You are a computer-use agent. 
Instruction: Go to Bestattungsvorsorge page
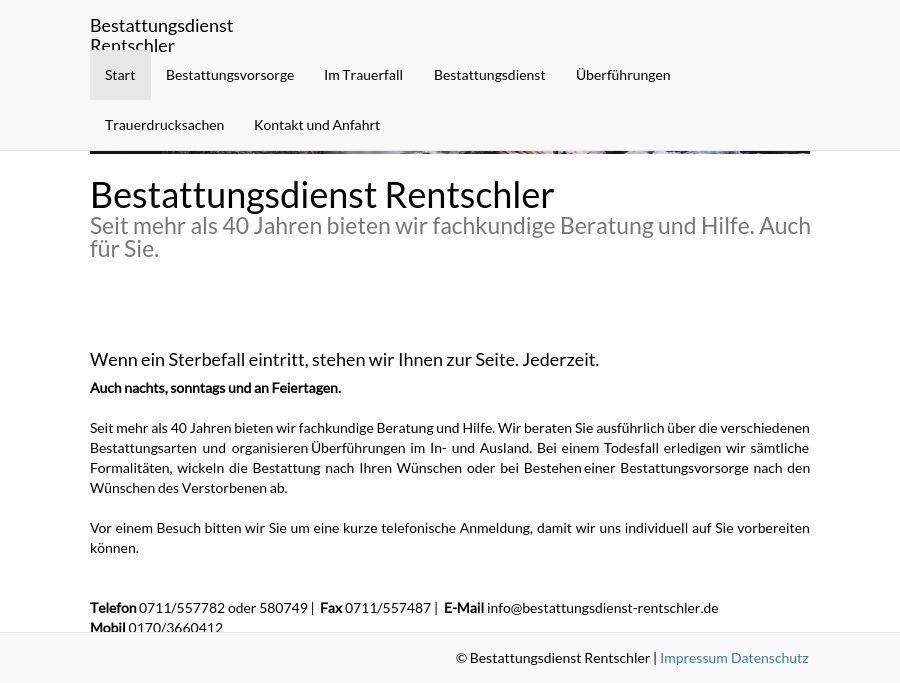coord(230,75)
